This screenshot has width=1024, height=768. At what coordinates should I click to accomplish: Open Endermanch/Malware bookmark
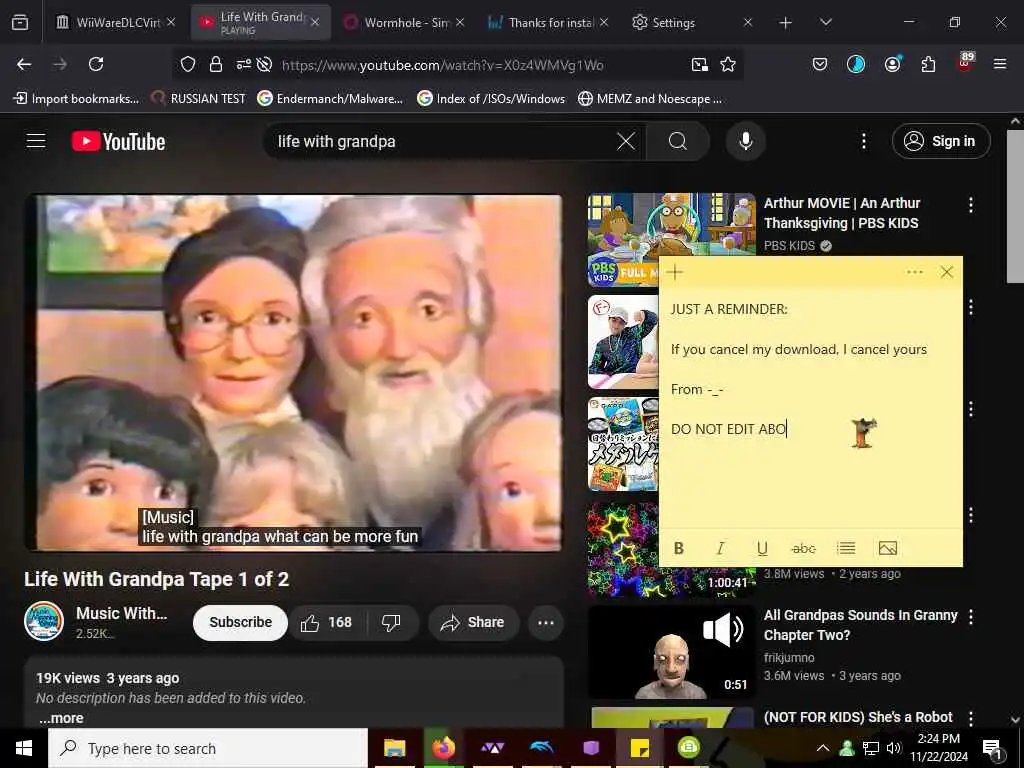[330, 99]
